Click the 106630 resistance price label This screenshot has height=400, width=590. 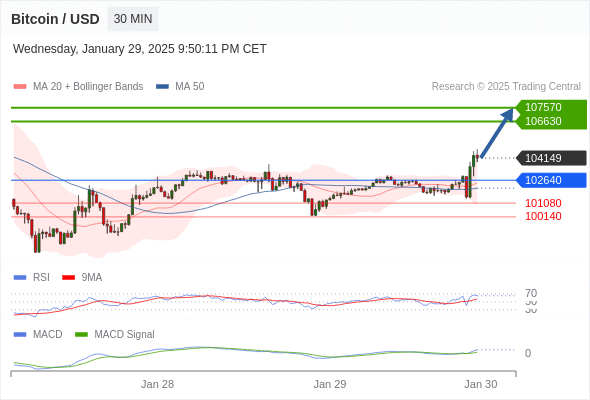point(543,121)
